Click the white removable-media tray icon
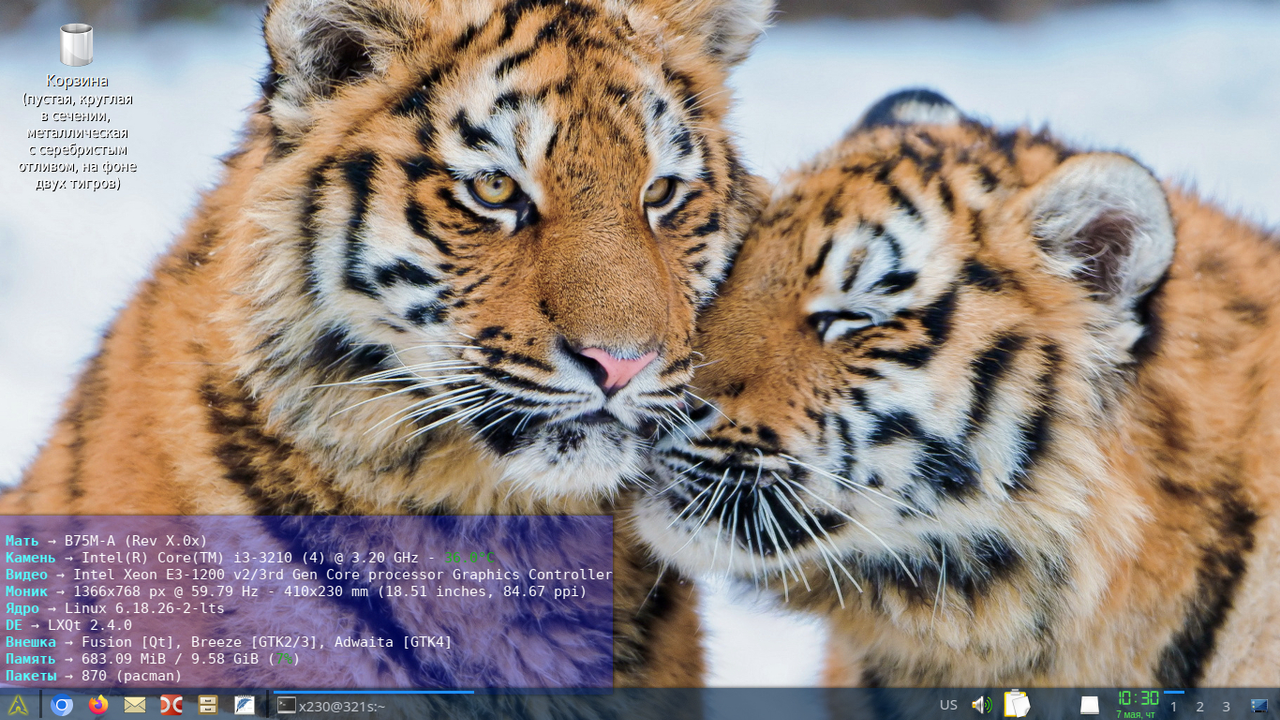The image size is (1280, 720). (x=1089, y=705)
